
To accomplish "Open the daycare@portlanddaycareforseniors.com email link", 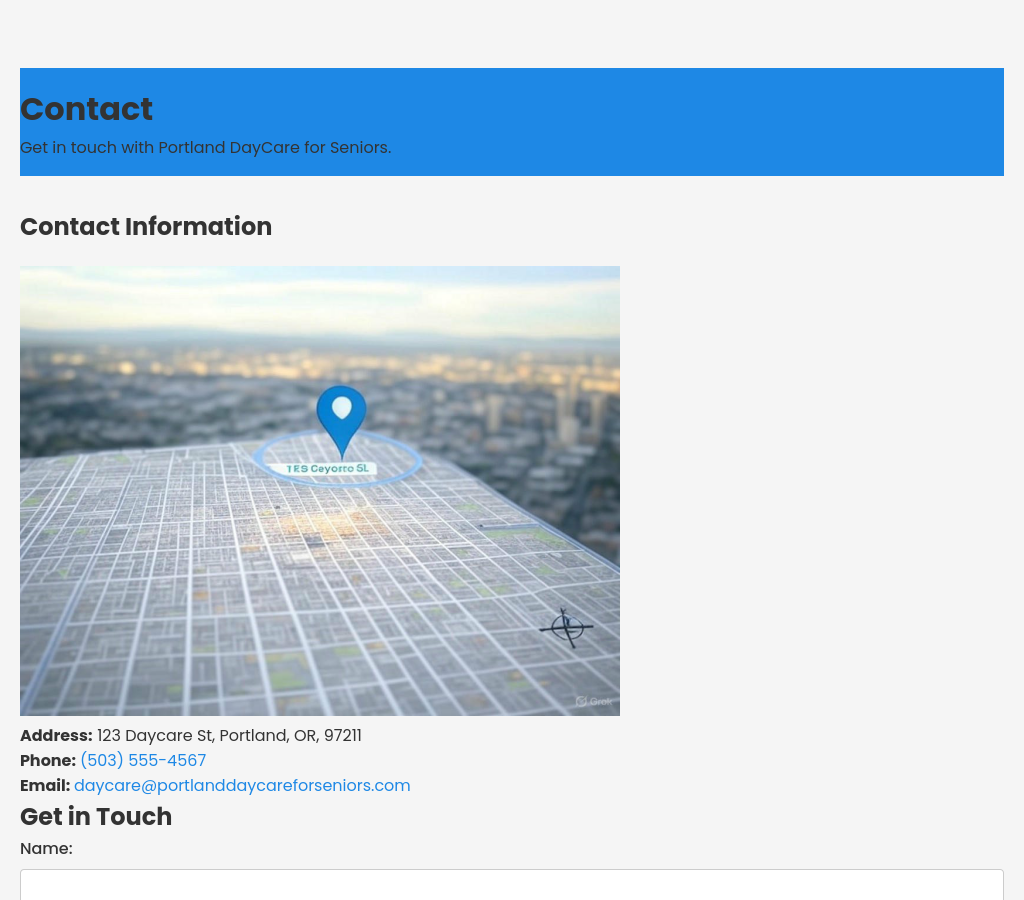I will coord(242,785).
